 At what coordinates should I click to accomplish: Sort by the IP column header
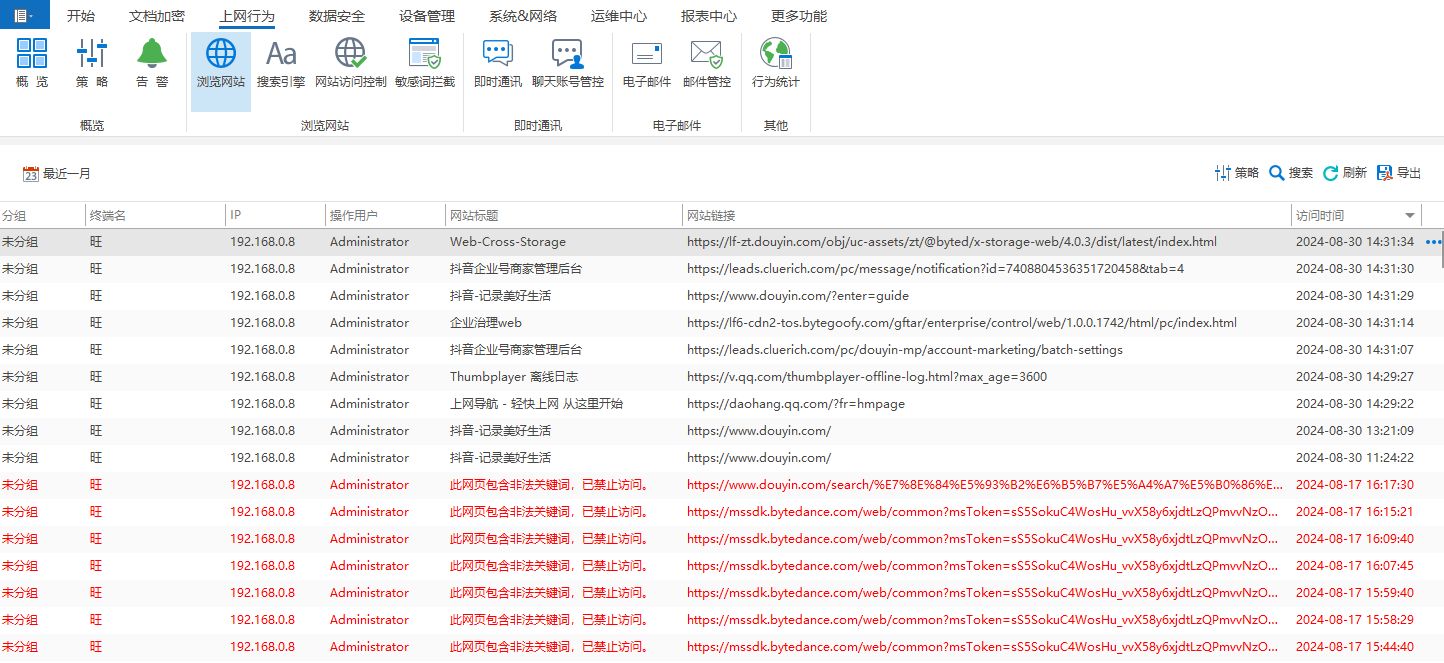click(275, 215)
